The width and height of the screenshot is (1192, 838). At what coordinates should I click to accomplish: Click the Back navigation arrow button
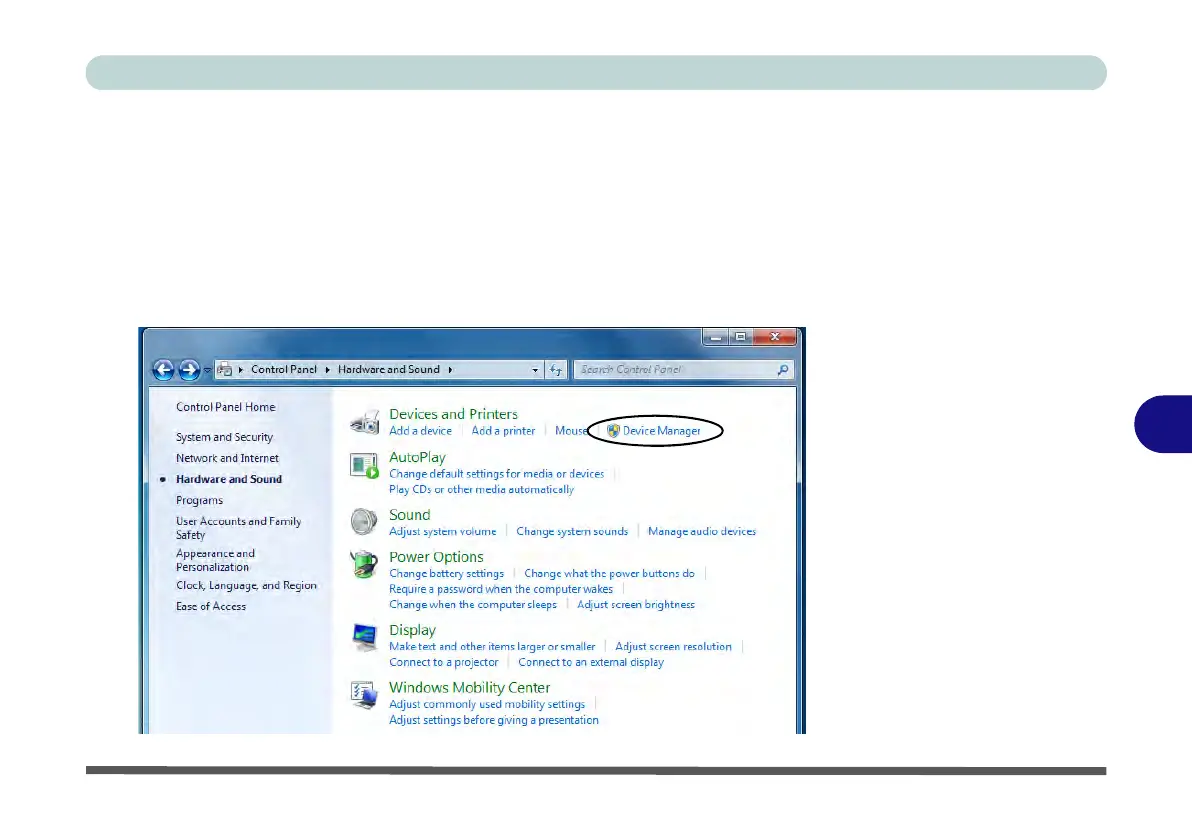pyautogui.click(x=163, y=370)
